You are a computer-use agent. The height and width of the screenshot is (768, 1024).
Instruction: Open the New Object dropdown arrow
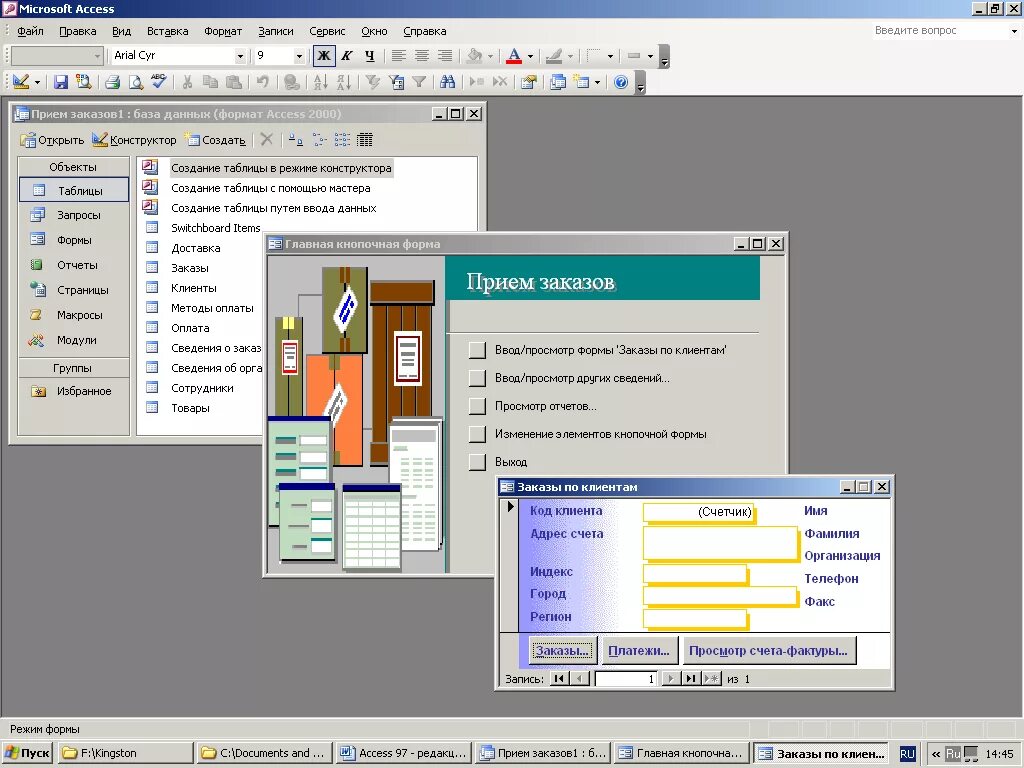pos(597,82)
